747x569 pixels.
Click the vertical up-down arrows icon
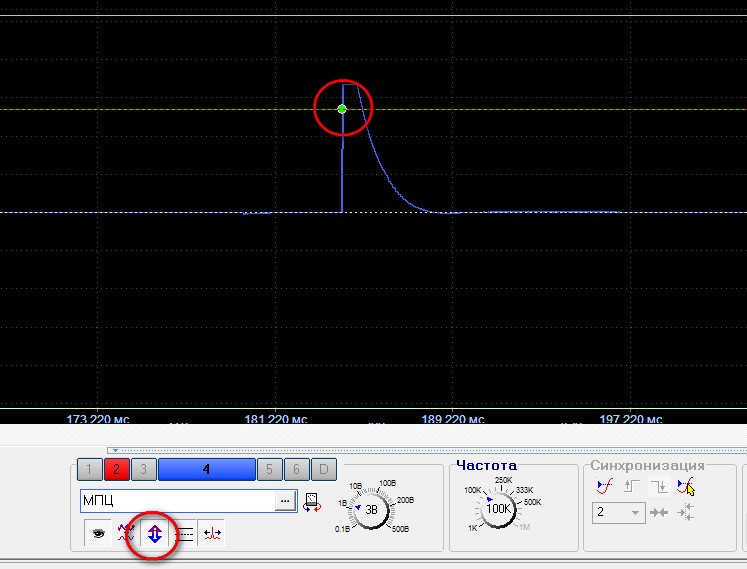tap(155, 534)
